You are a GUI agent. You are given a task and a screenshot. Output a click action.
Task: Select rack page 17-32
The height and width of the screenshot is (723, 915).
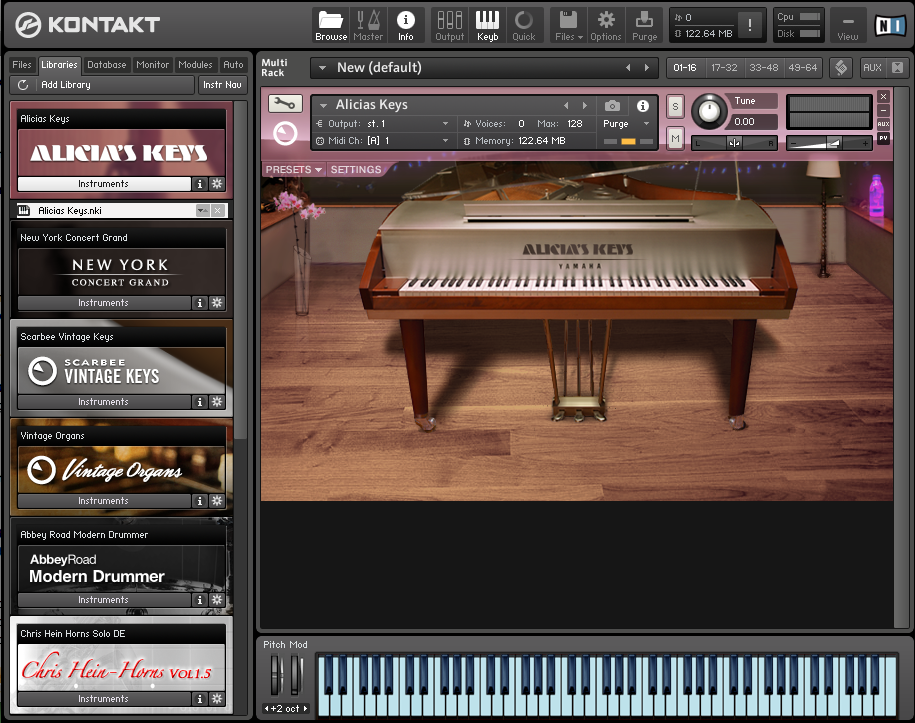[724, 68]
